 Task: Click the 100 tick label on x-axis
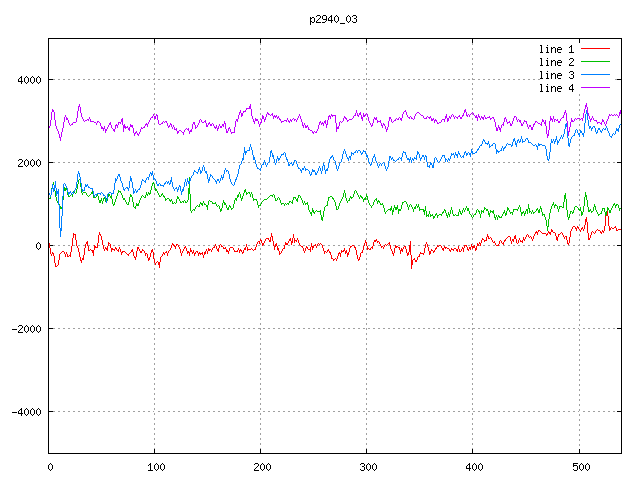coord(155,466)
